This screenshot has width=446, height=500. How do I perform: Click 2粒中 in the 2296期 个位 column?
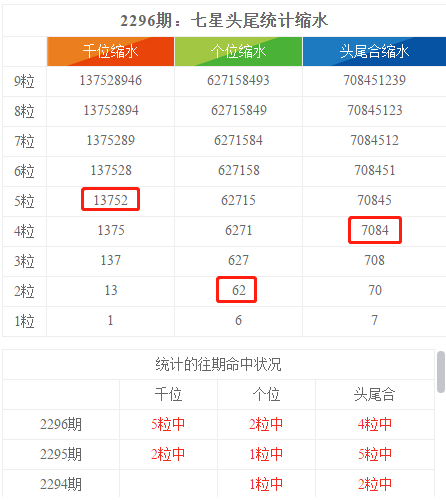coord(266,424)
